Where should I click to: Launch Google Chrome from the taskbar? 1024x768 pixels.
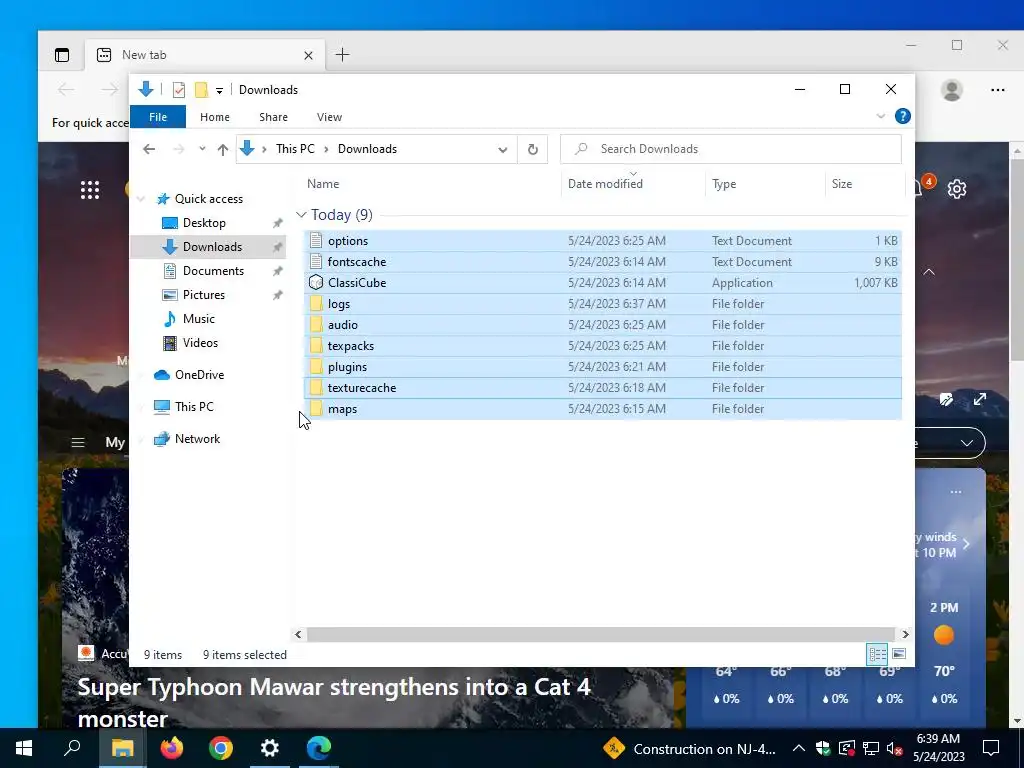point(221,748)
